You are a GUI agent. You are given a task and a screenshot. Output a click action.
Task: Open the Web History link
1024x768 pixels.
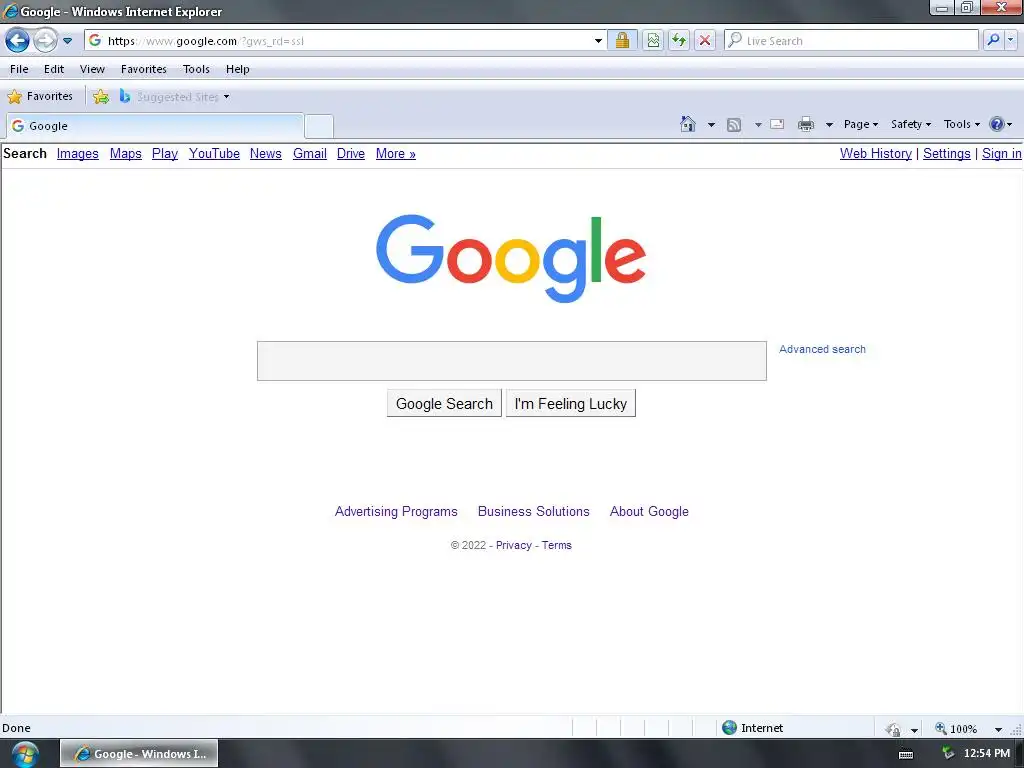click(x=876, y=153)
